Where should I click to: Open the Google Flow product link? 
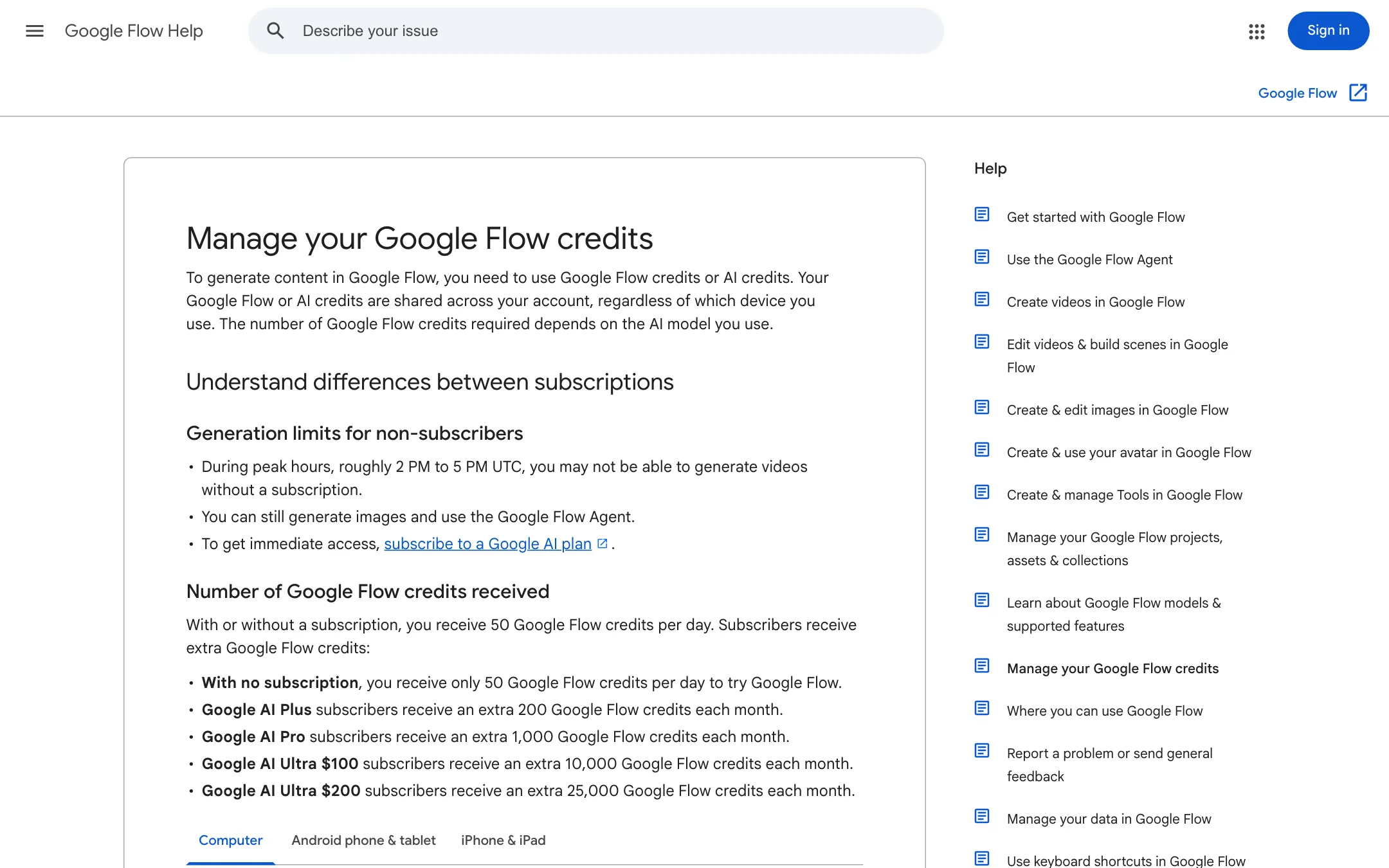(x=1297, y=93)
